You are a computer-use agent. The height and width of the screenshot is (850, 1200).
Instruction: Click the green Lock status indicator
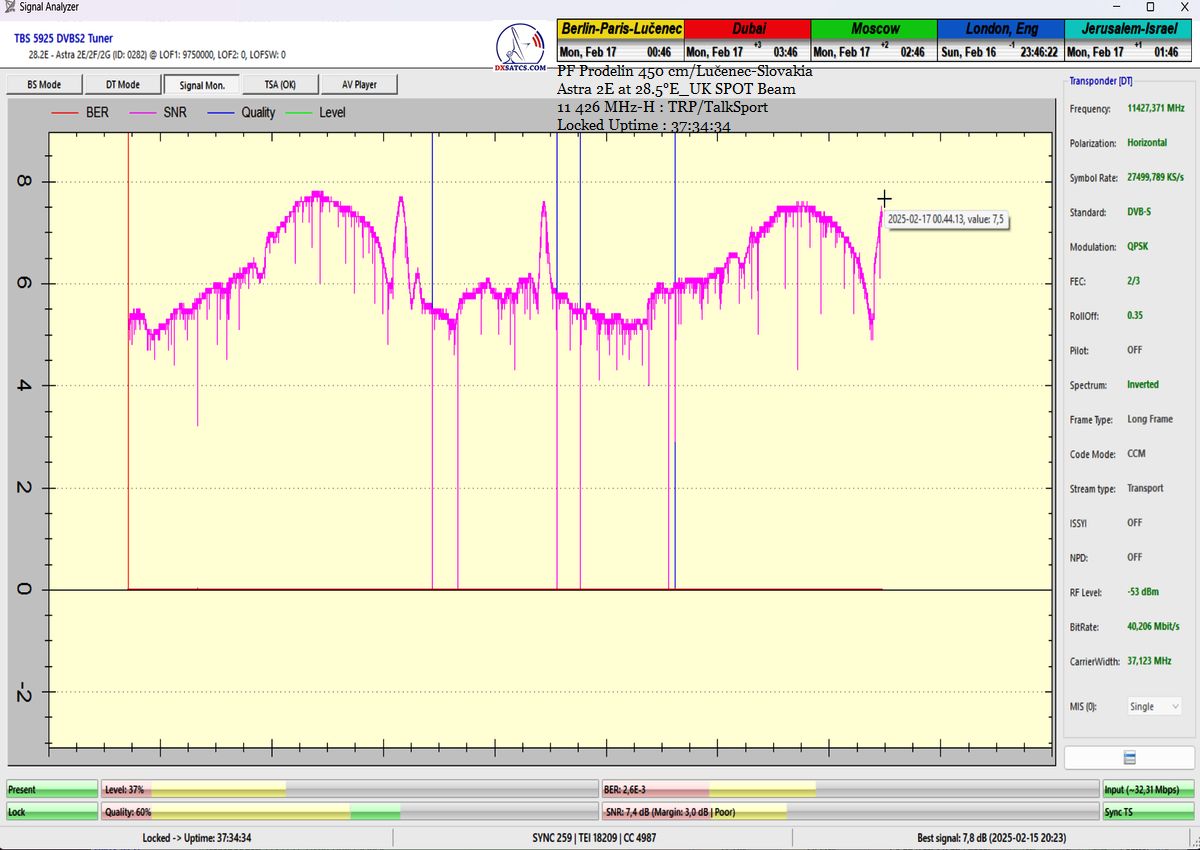(52, 812)
